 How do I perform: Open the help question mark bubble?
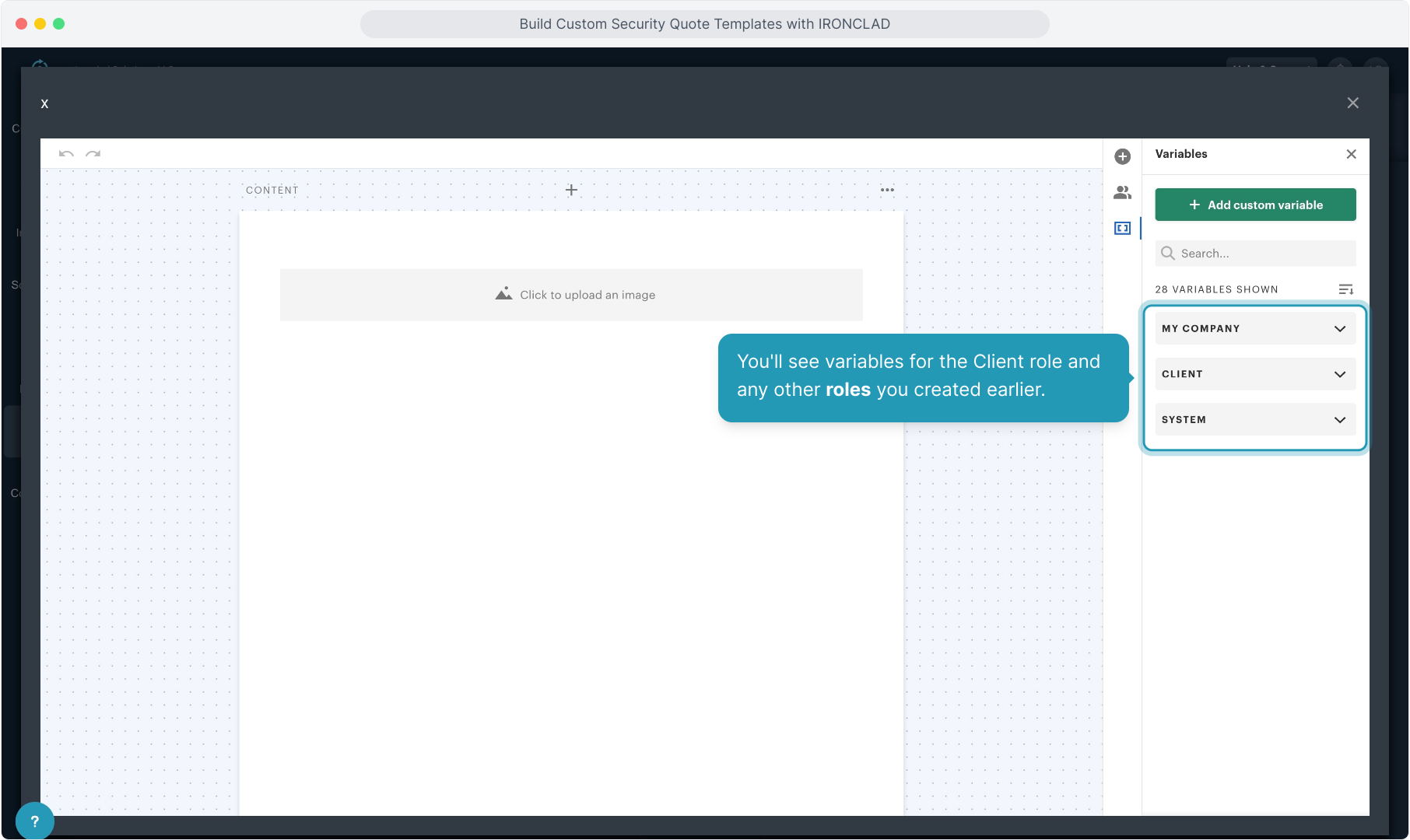(x=34, y=821)
